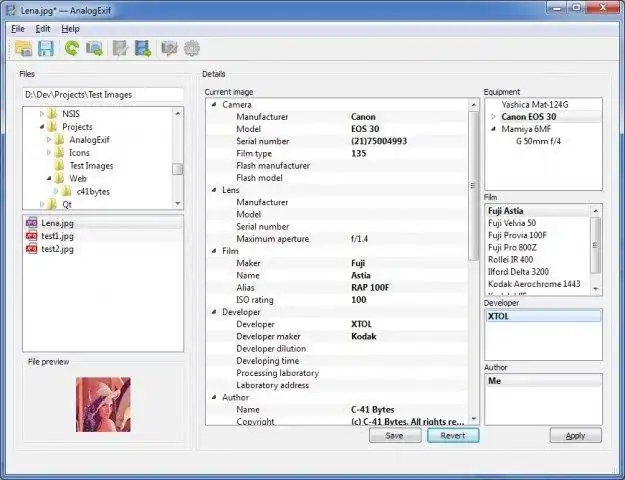Viewport: 625px width, 480px height.
Task: Select test2.jpg in the file list
Action: (x=103, y=249)
